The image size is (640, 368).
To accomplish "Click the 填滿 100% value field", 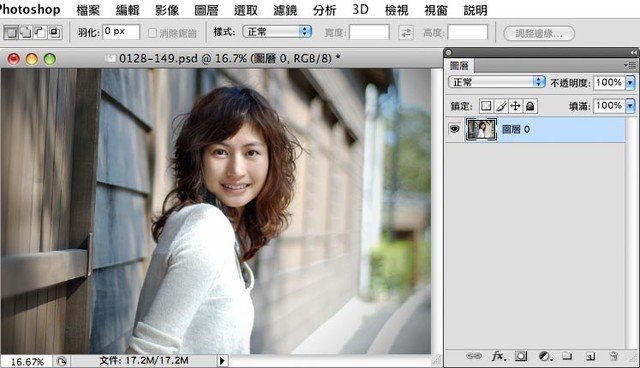I will point(609,106).
